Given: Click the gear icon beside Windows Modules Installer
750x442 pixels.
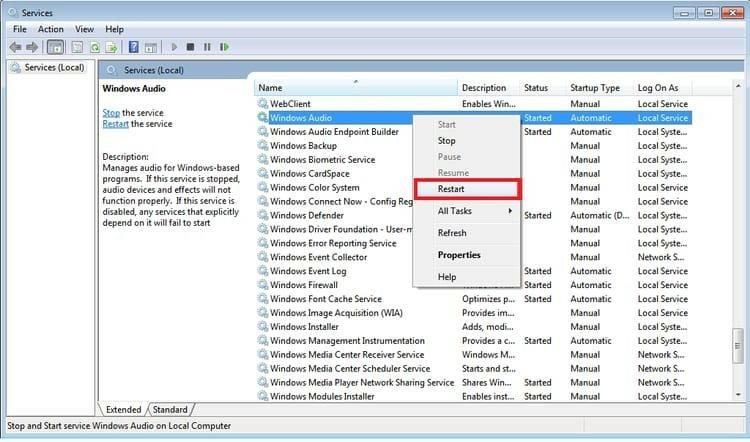Looking at the screenshot, I should tap(263, 396).
